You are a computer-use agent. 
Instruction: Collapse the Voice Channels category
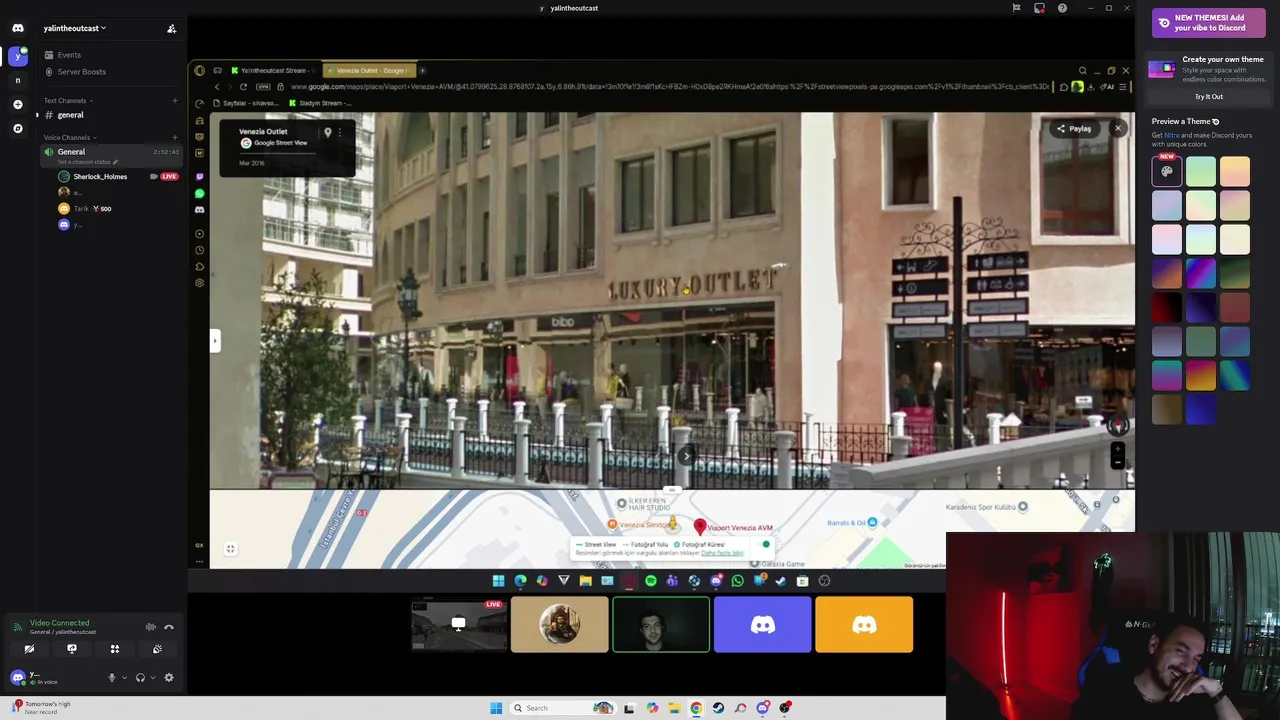tap(68, 137)
